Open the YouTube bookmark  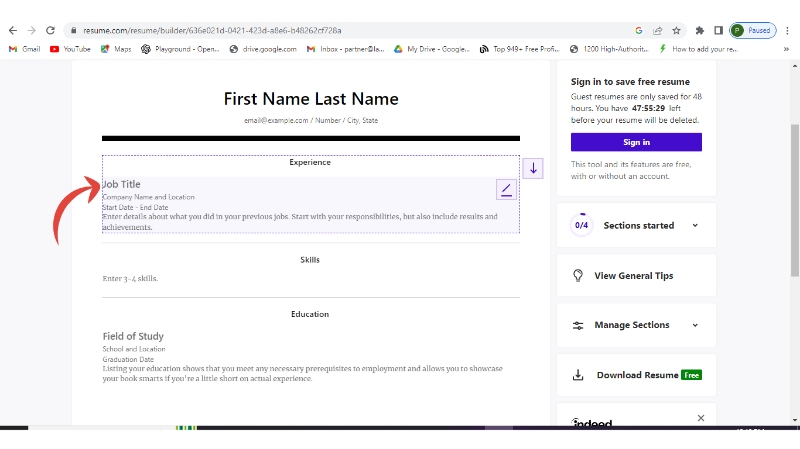coord(70,48)
